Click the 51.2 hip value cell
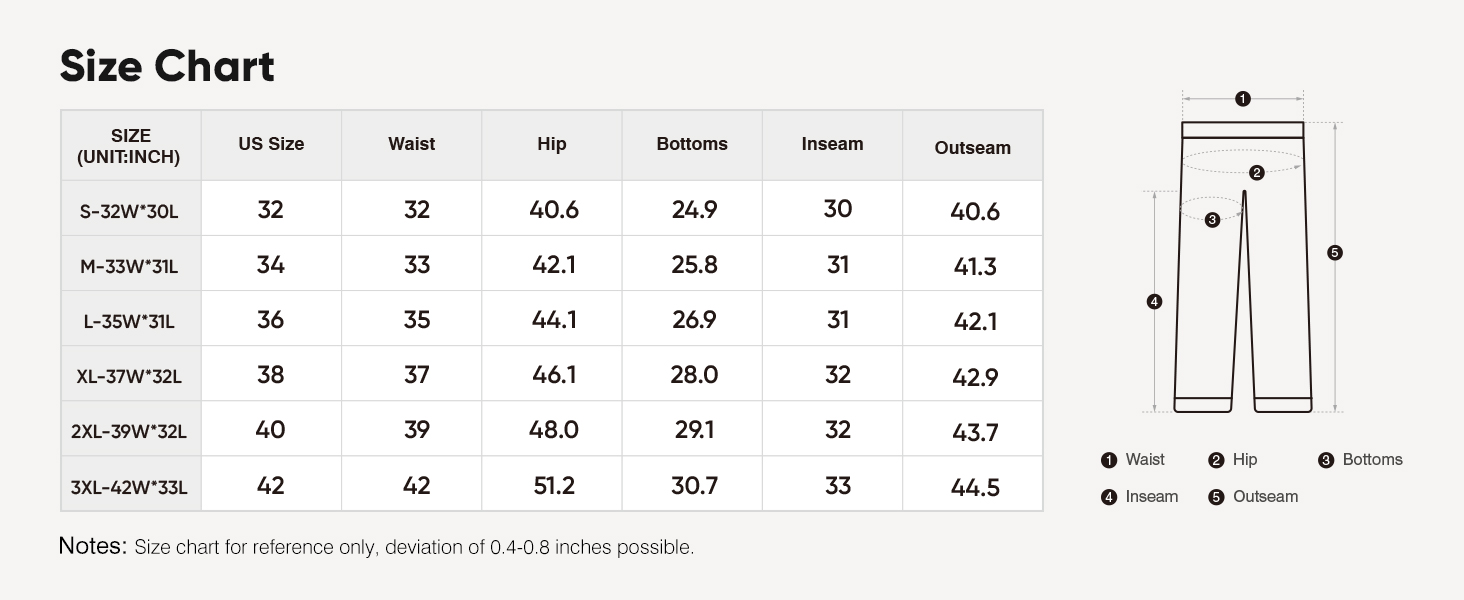Screen dimensions: 1464x600 (x=552, y=486)
